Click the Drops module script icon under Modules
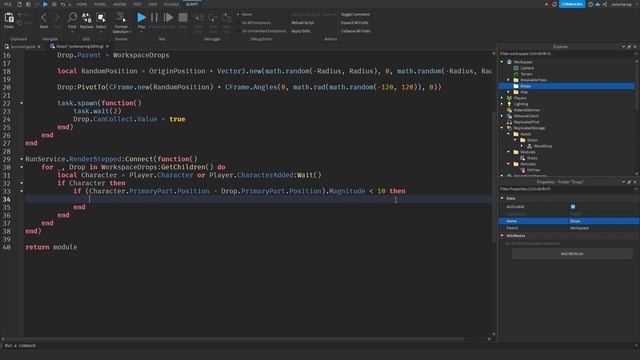 [523, 158]
